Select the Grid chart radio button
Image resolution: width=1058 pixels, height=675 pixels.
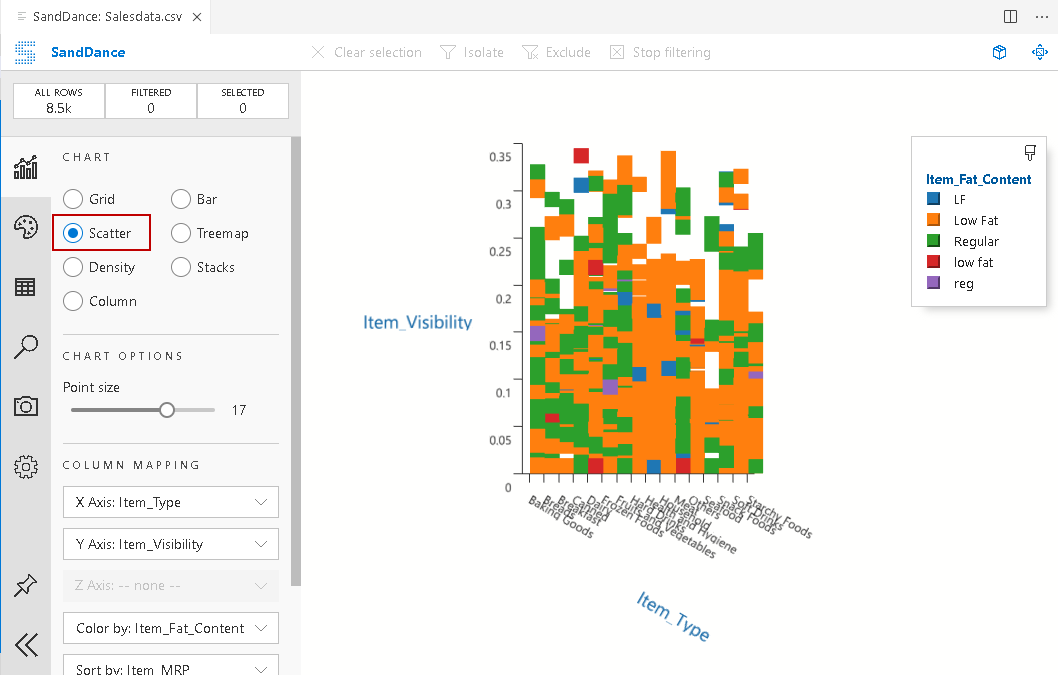[73, 199]
